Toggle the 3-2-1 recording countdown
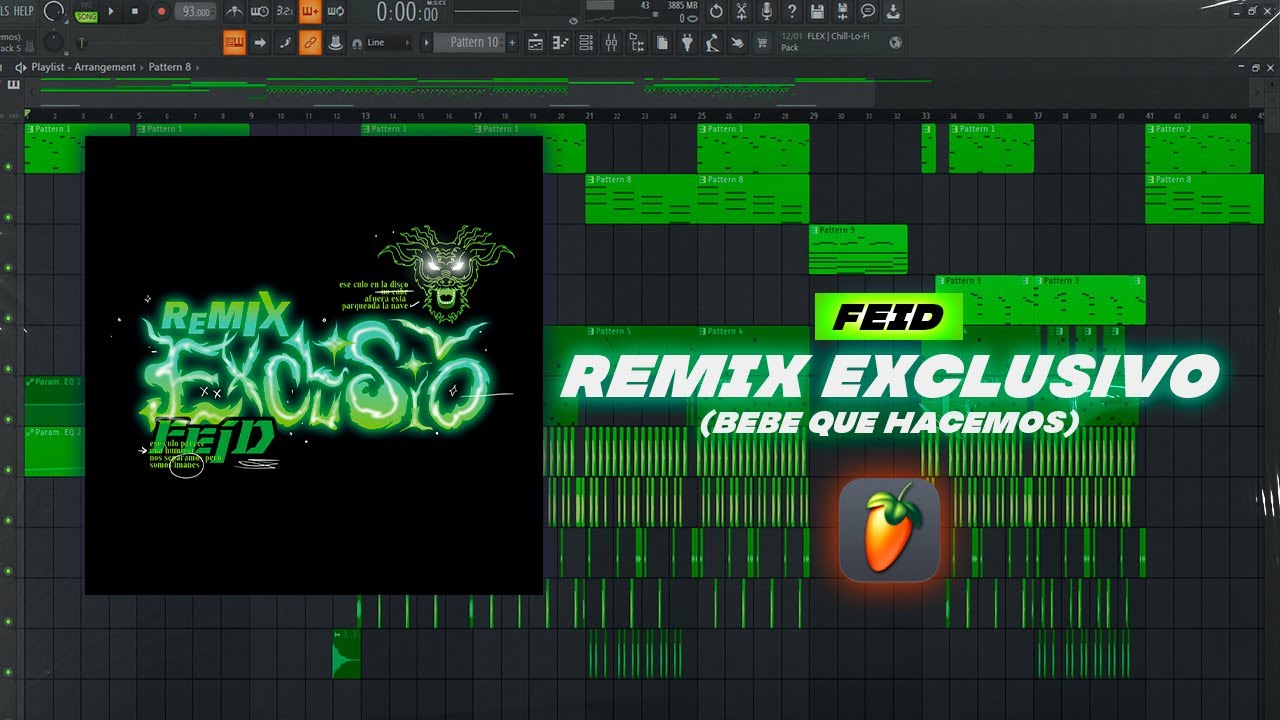 [285, 12]
